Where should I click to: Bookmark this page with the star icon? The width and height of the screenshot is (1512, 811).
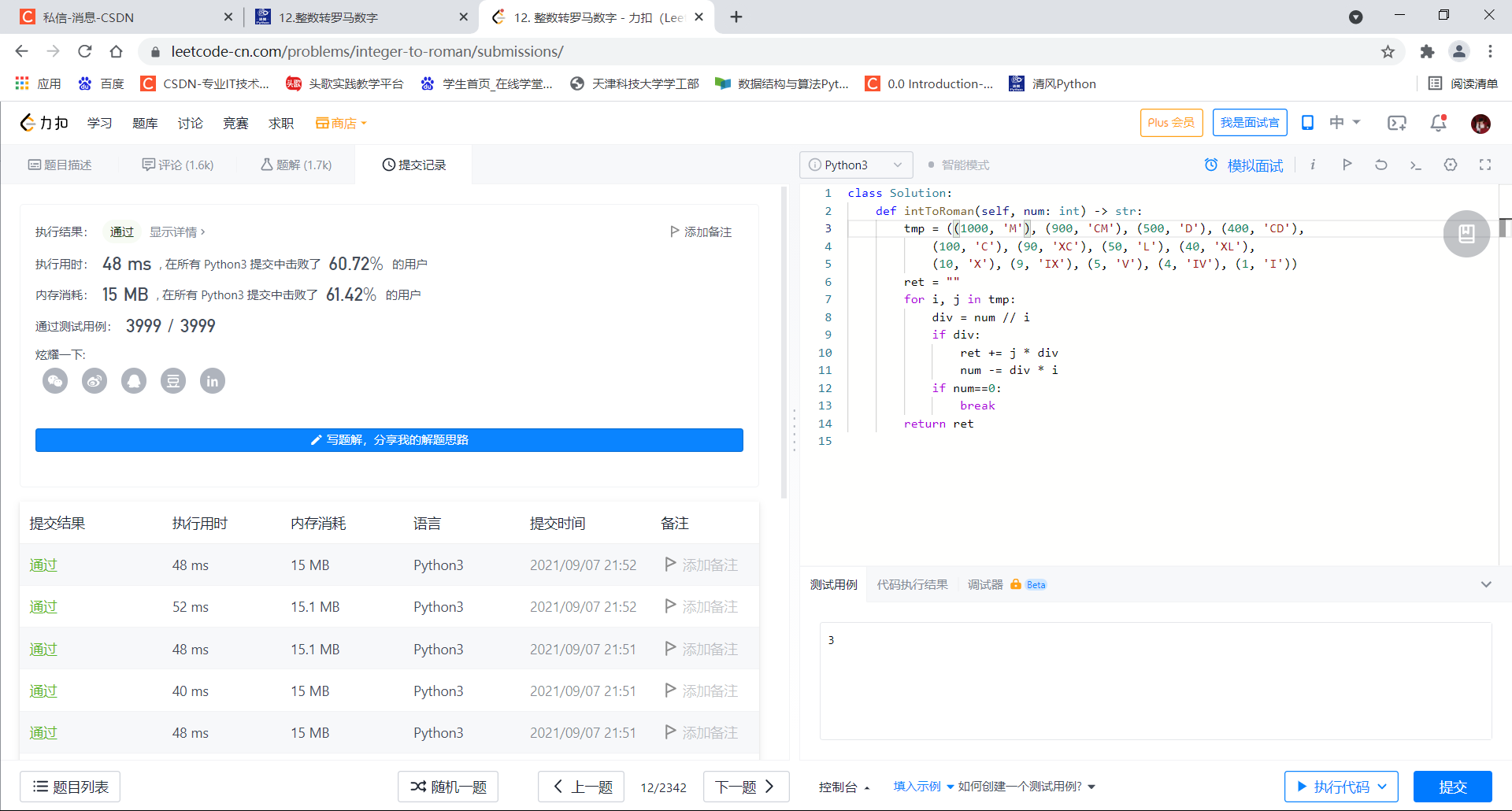coord(1388,52)
